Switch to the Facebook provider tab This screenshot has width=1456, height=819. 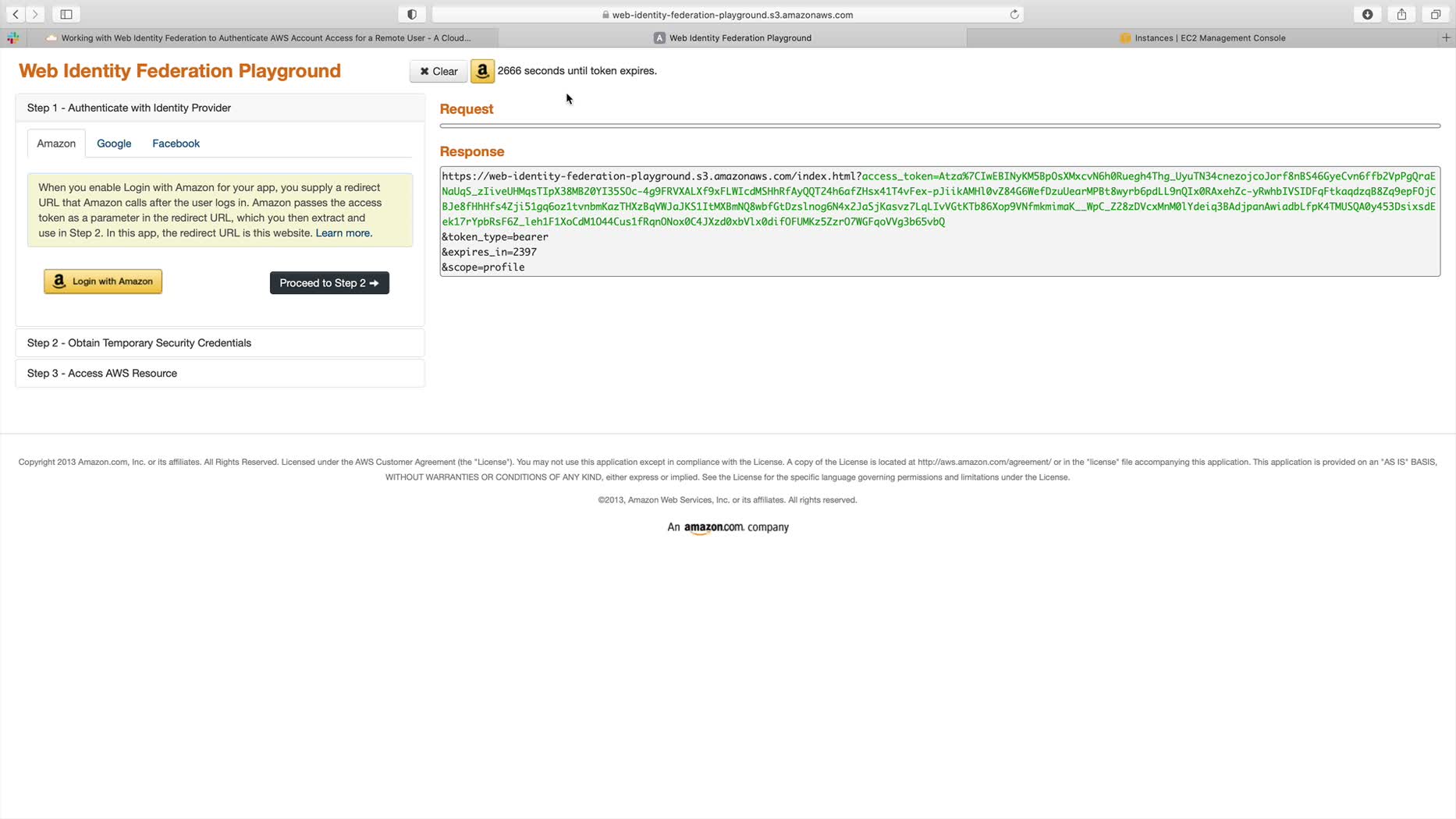pos(176,144)
